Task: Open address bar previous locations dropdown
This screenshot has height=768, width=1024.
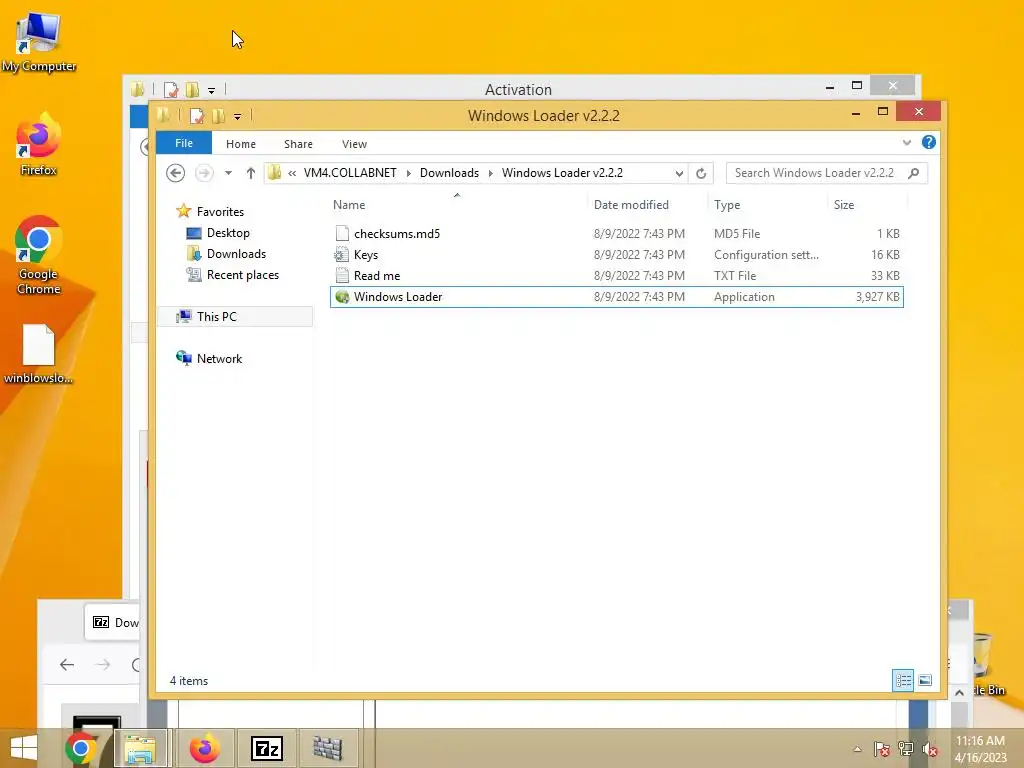Action: point(679,173)
